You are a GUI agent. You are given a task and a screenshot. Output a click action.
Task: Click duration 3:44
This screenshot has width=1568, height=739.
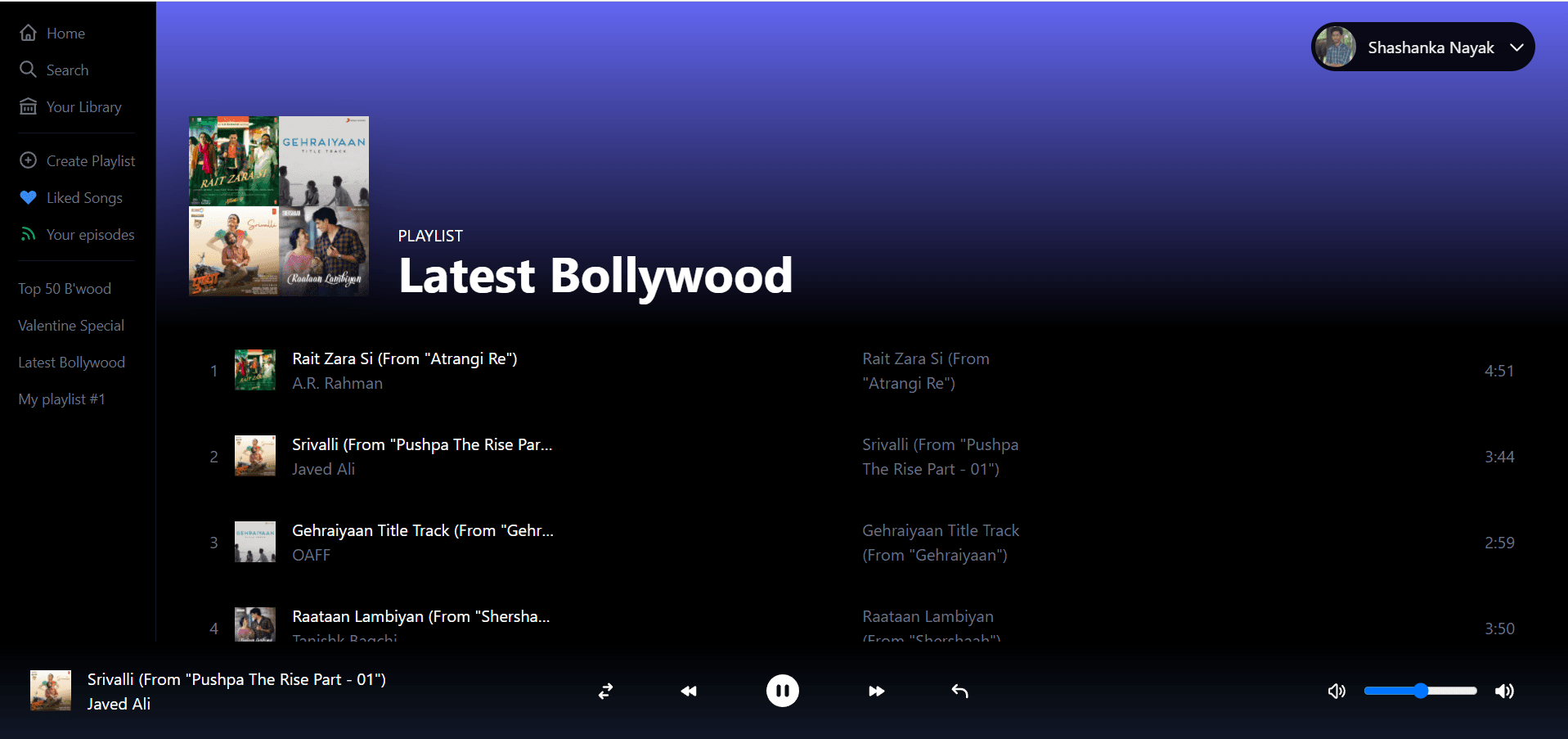pos(1498,457)
